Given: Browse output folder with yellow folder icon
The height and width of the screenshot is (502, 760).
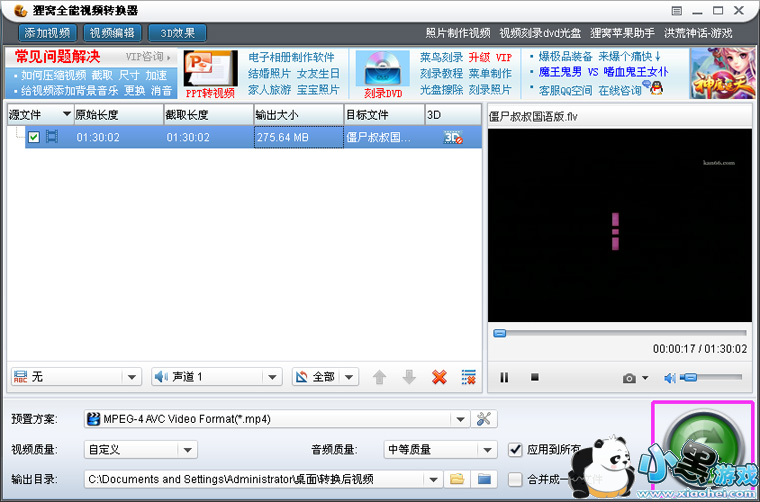Looking at the screenshot, I should 457,480.
